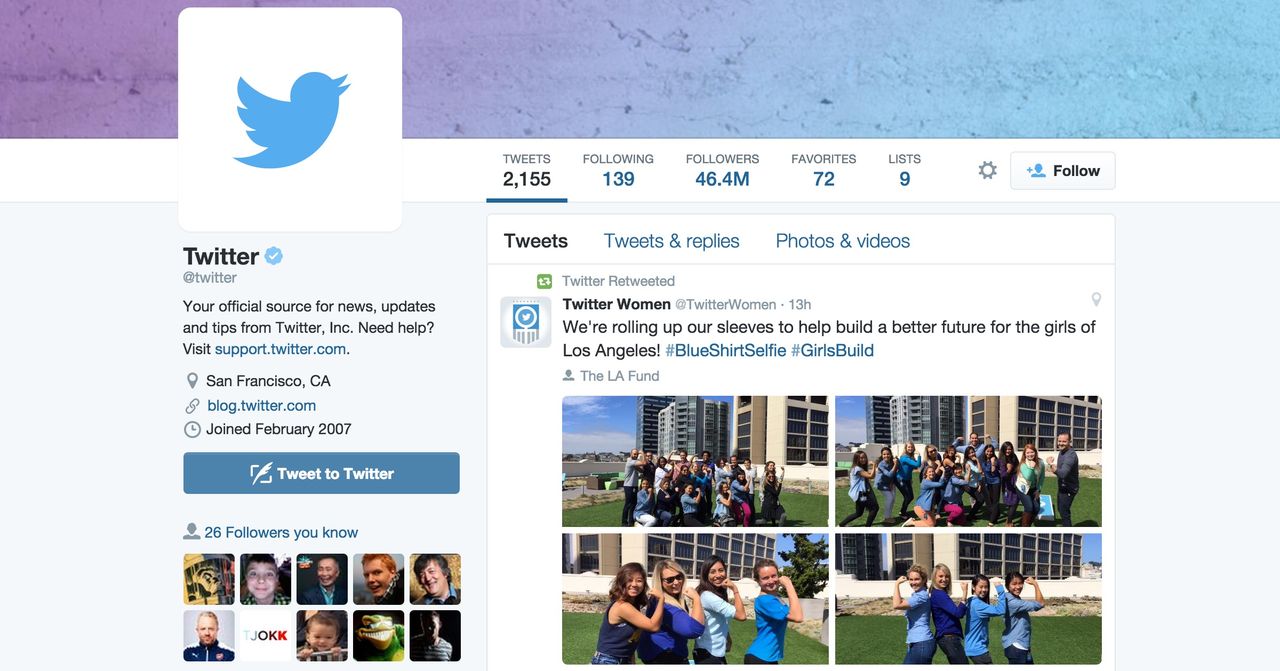1280x671 pixels.
Task: Switch to Tweets & replies tab
Action: 672,241
